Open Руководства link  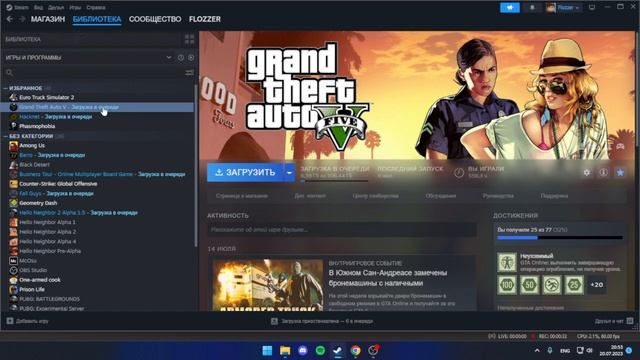(498, 196)
